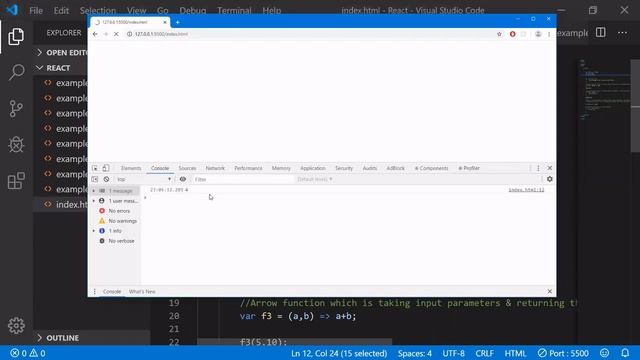Switch to What's New drawer tab

pyautogui.click(x=142, y=291)
